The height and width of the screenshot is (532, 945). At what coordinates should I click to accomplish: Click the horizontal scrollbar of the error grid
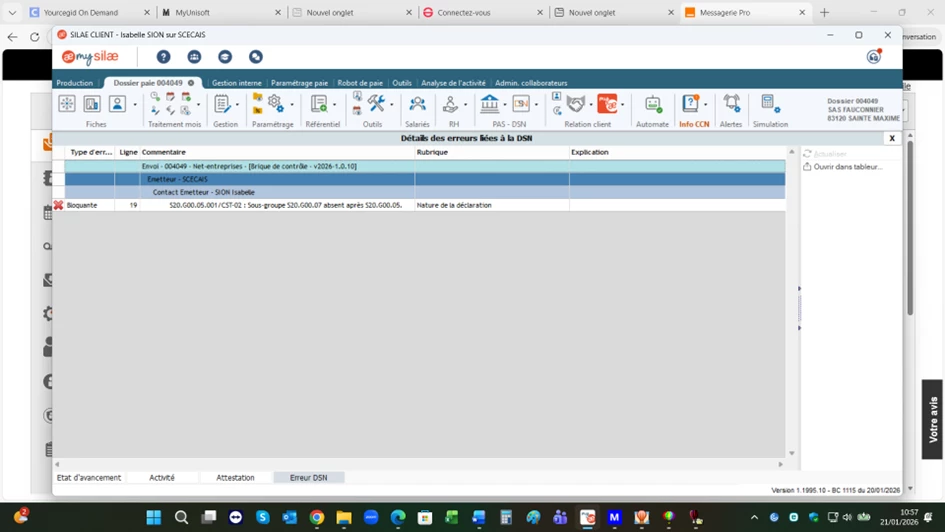[x=419, y=465]
